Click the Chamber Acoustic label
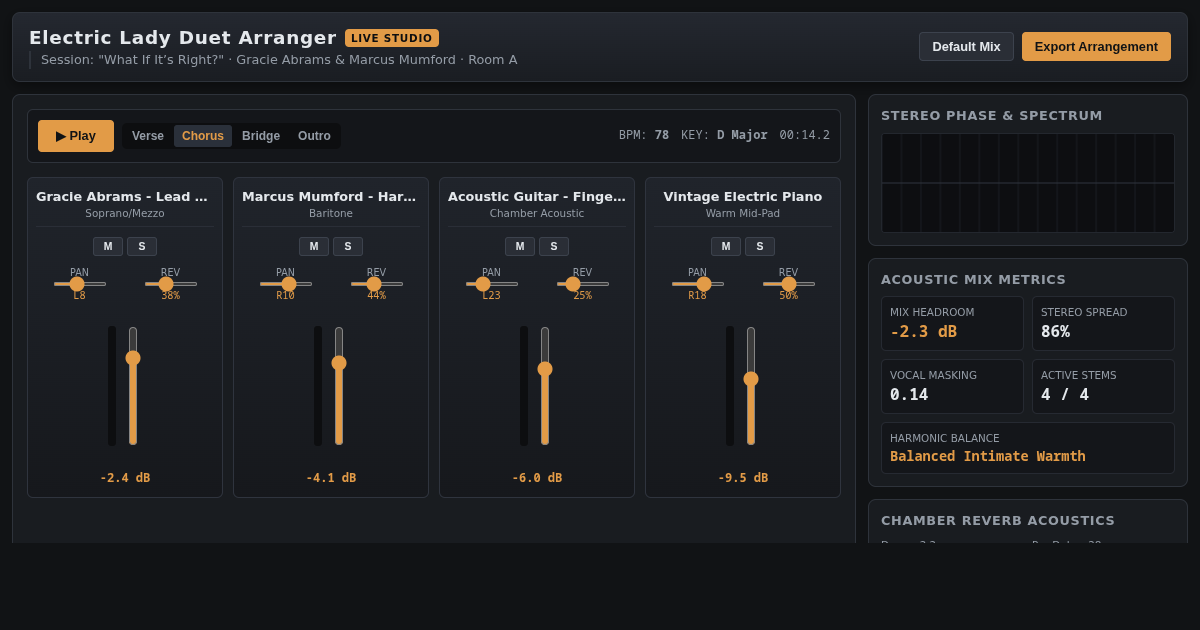Screen dimensions: 1200x630 click(537, 213)
